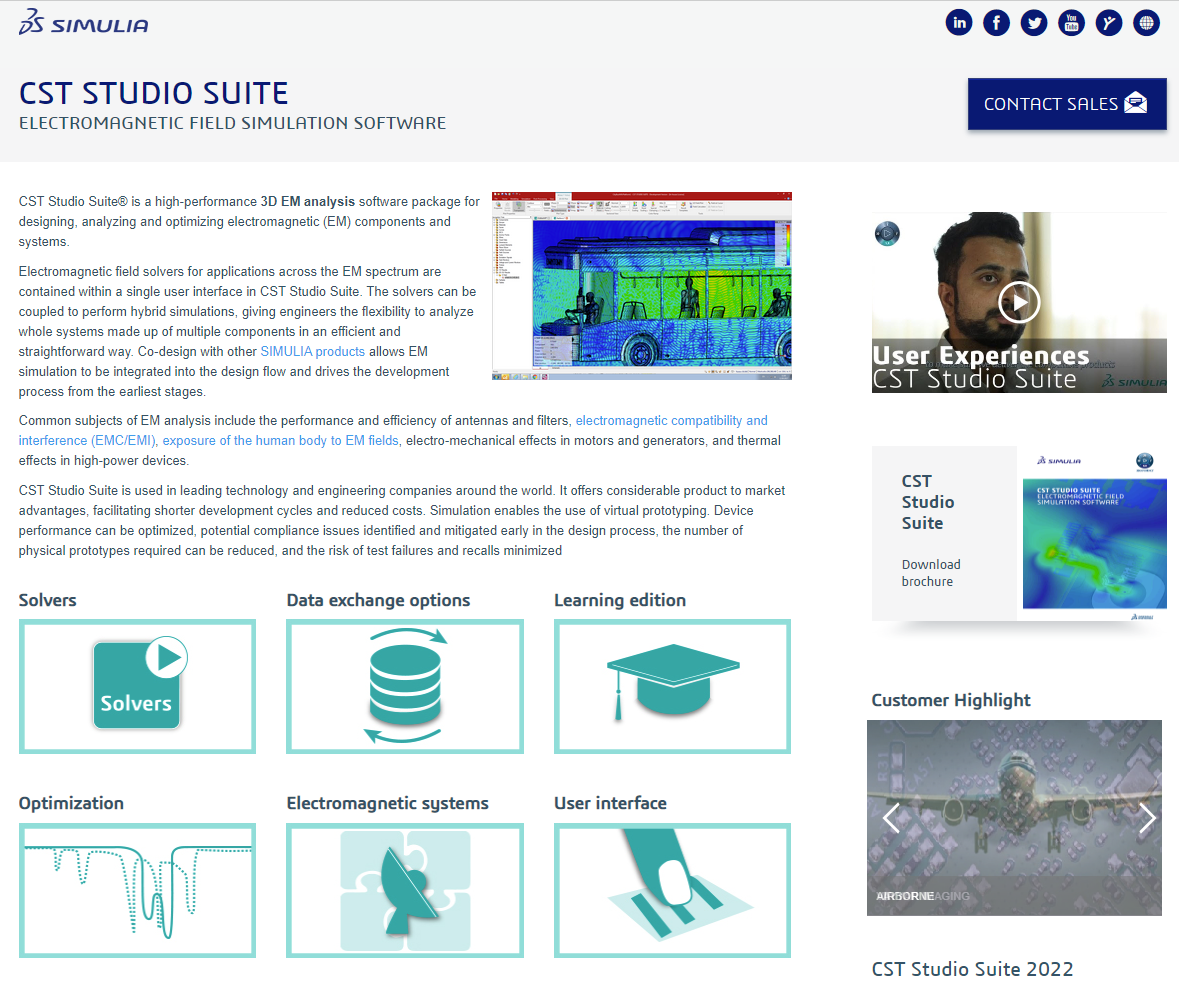The image size is (1179, 985).
Task: Show previous Customer Highlight slide
Action: (x=891, y=818)
